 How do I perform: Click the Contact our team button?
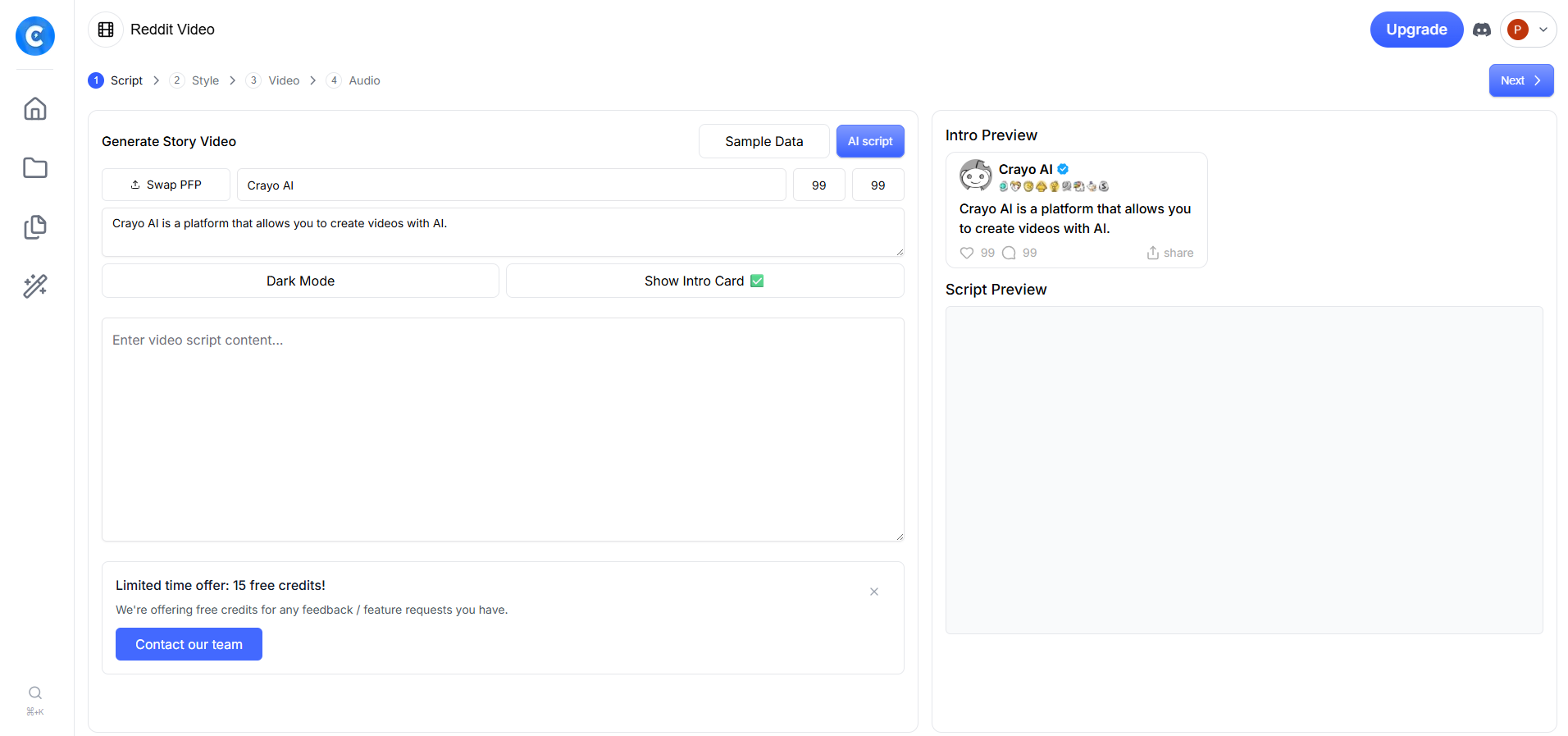[x=189, y=644]
